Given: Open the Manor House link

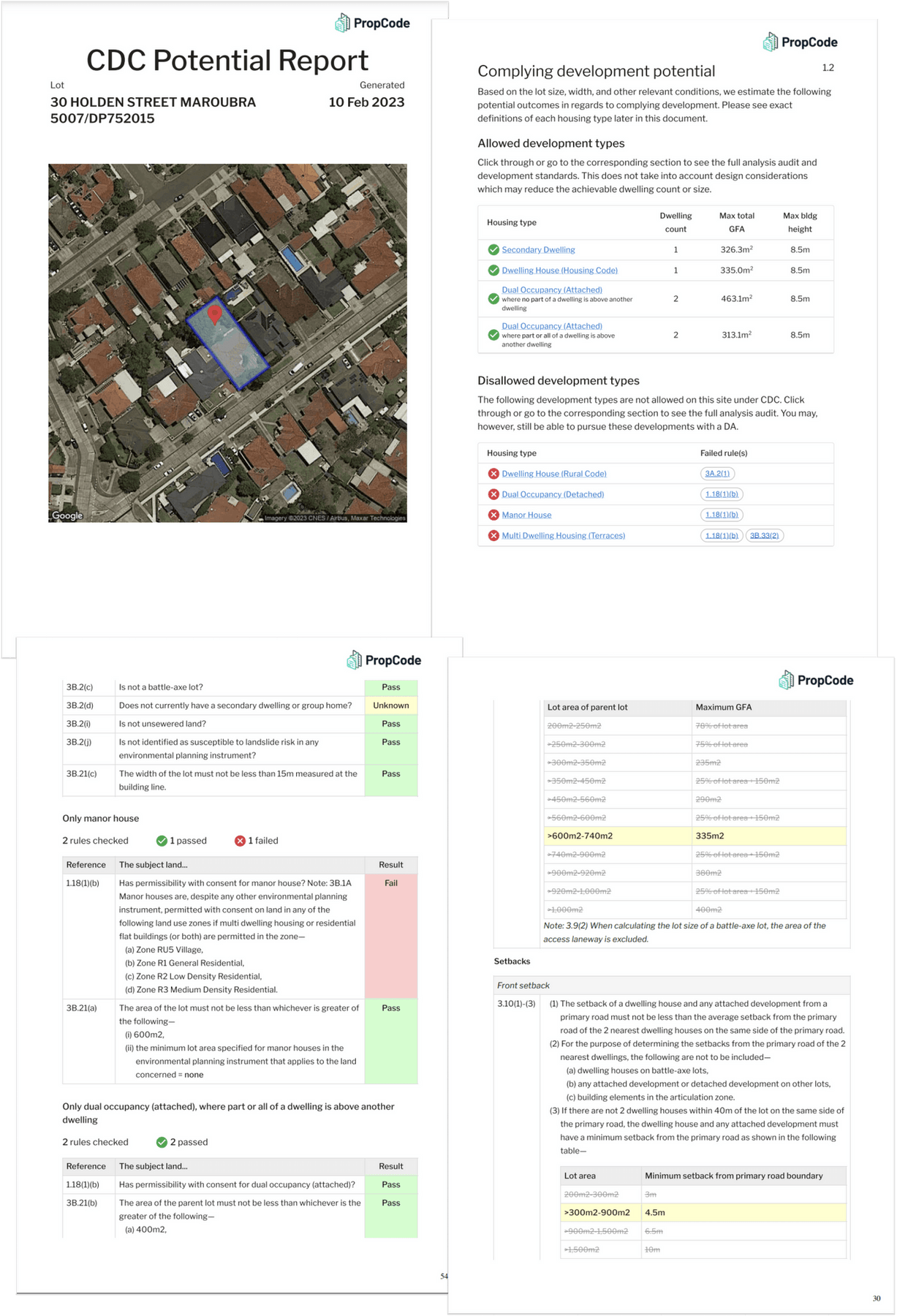Looking at the screenshot, I should (x=526, y=515).
